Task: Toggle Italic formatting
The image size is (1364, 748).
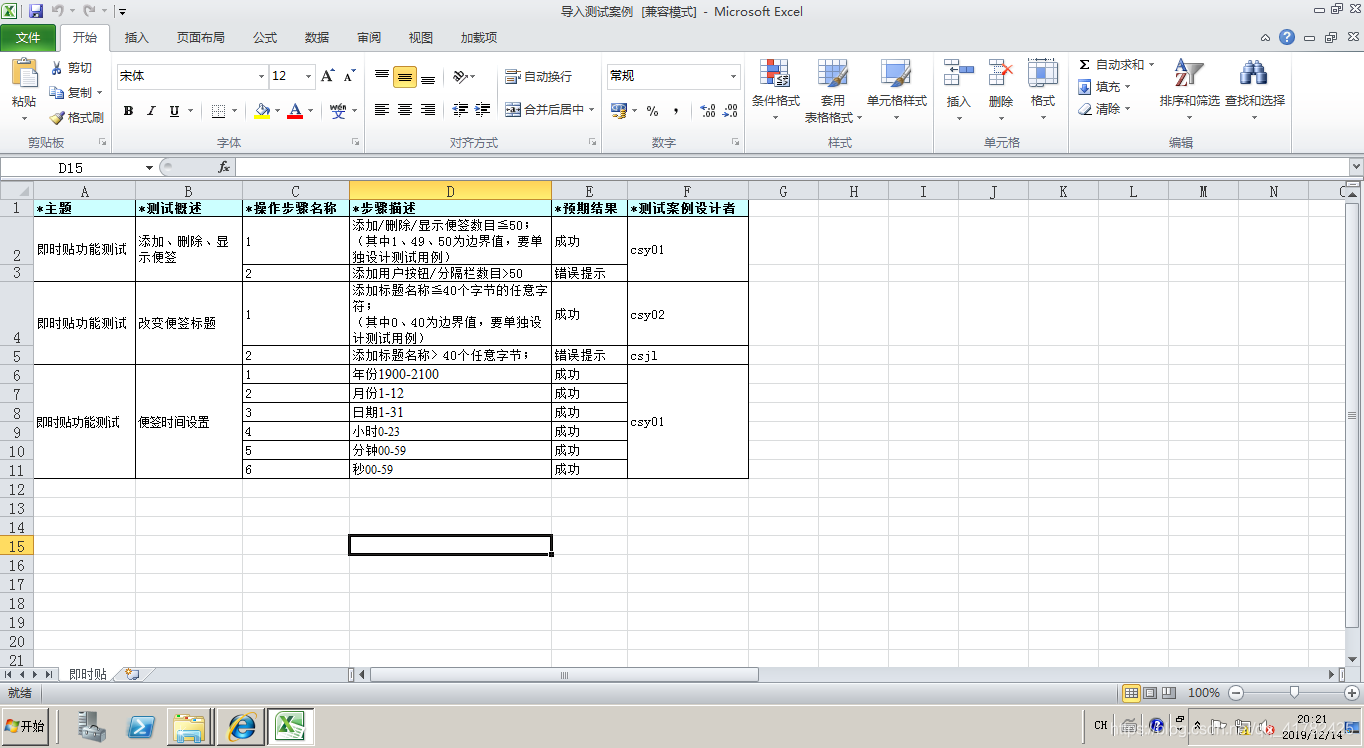Action: (151, 111)
